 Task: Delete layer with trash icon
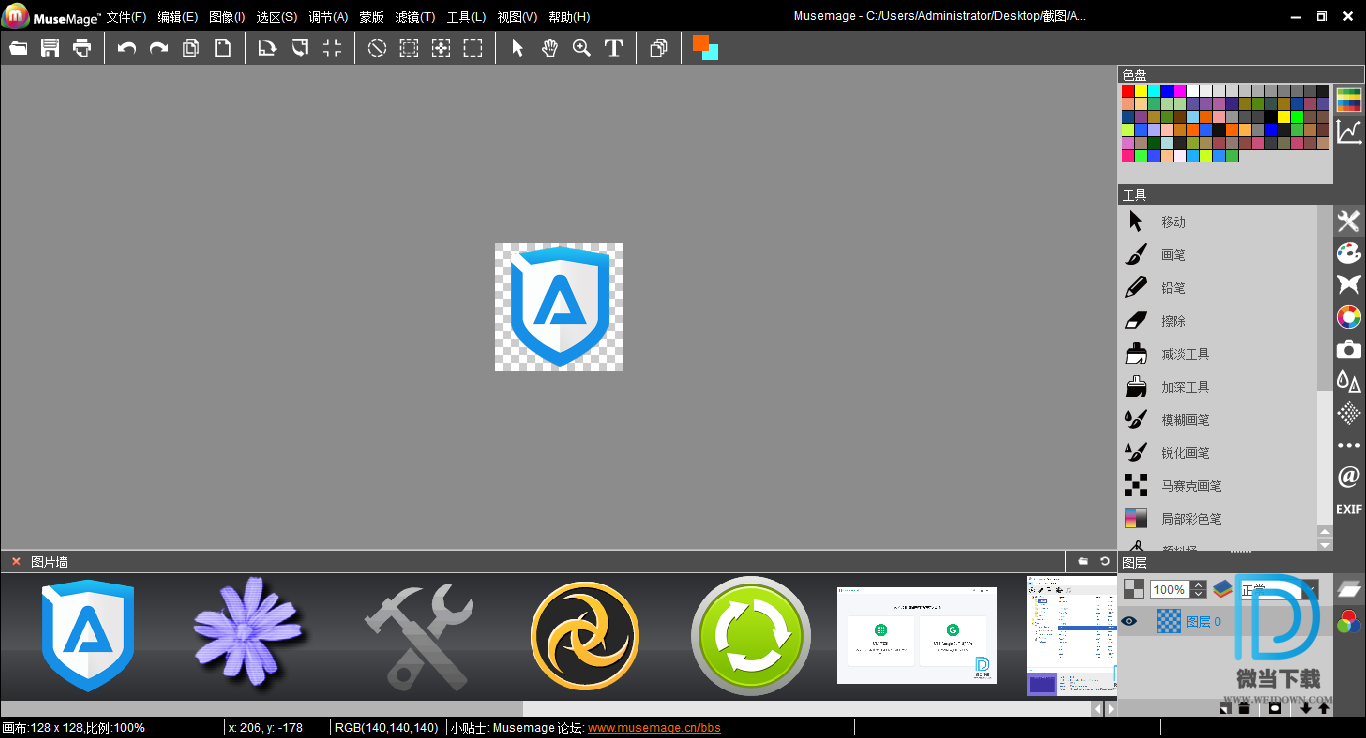coord(1244,708)
